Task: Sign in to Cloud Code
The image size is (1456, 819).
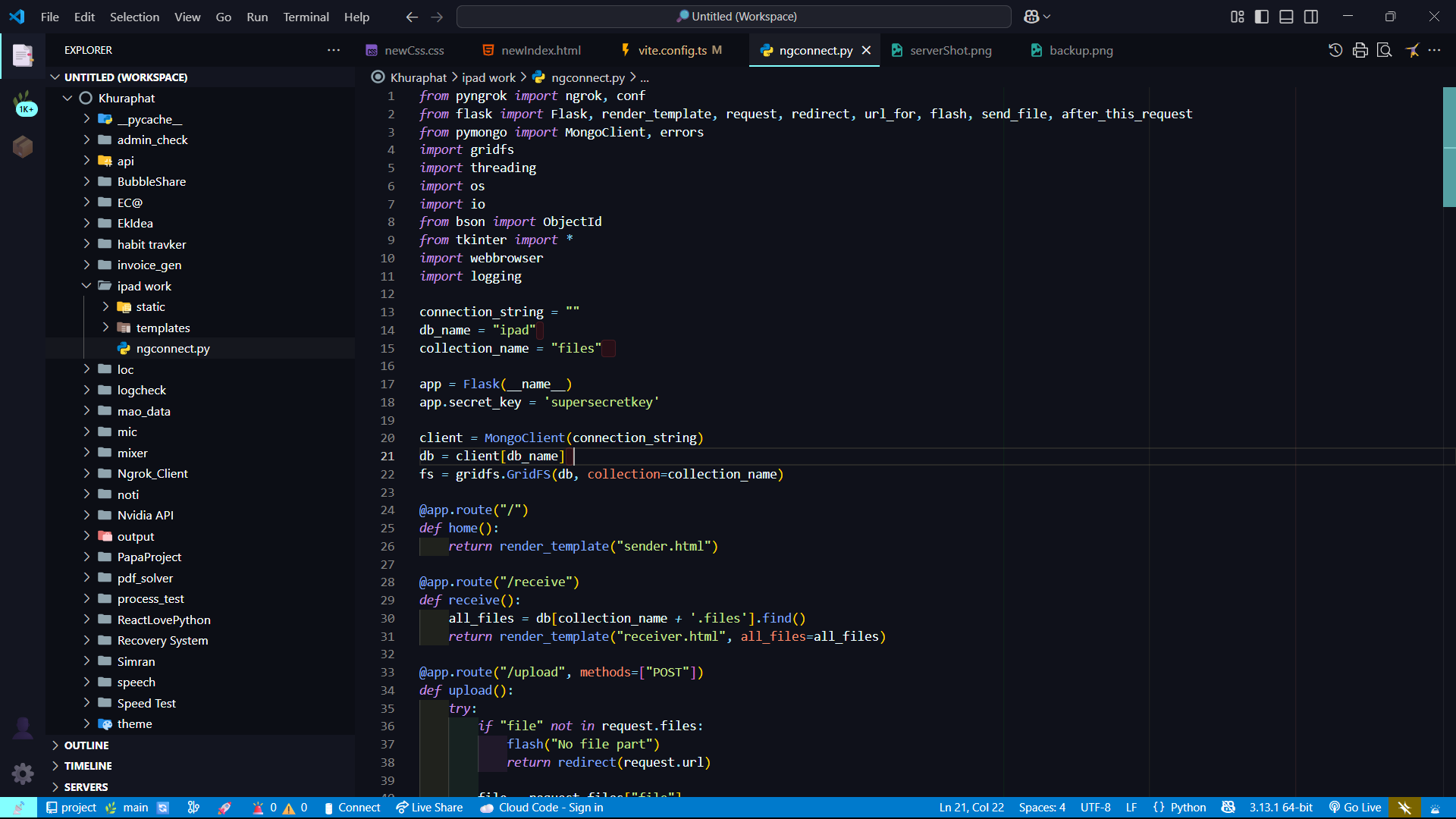Action: pyautogui.click(x=541, y=807)
